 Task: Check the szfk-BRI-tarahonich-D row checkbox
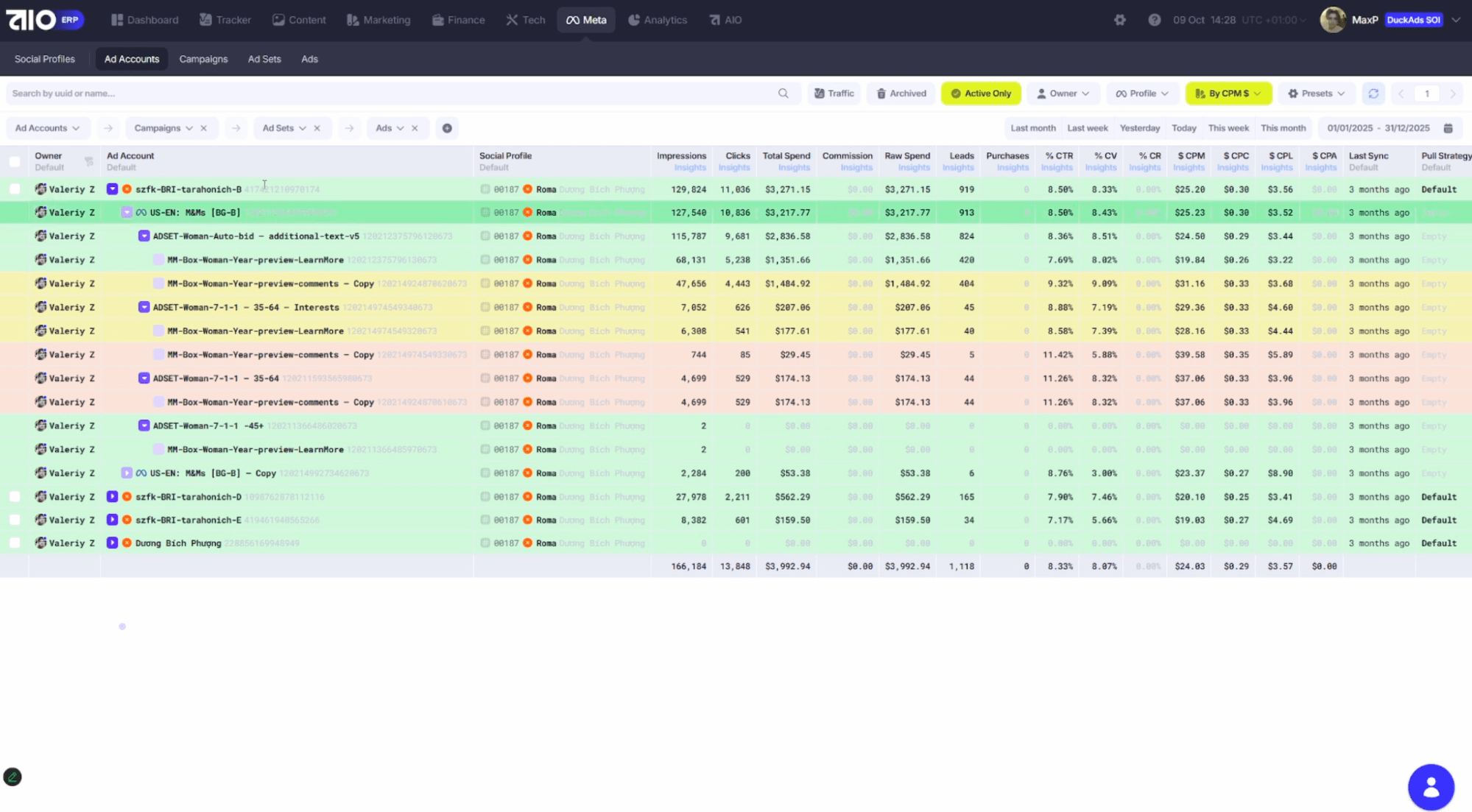[x=15, y=497]
